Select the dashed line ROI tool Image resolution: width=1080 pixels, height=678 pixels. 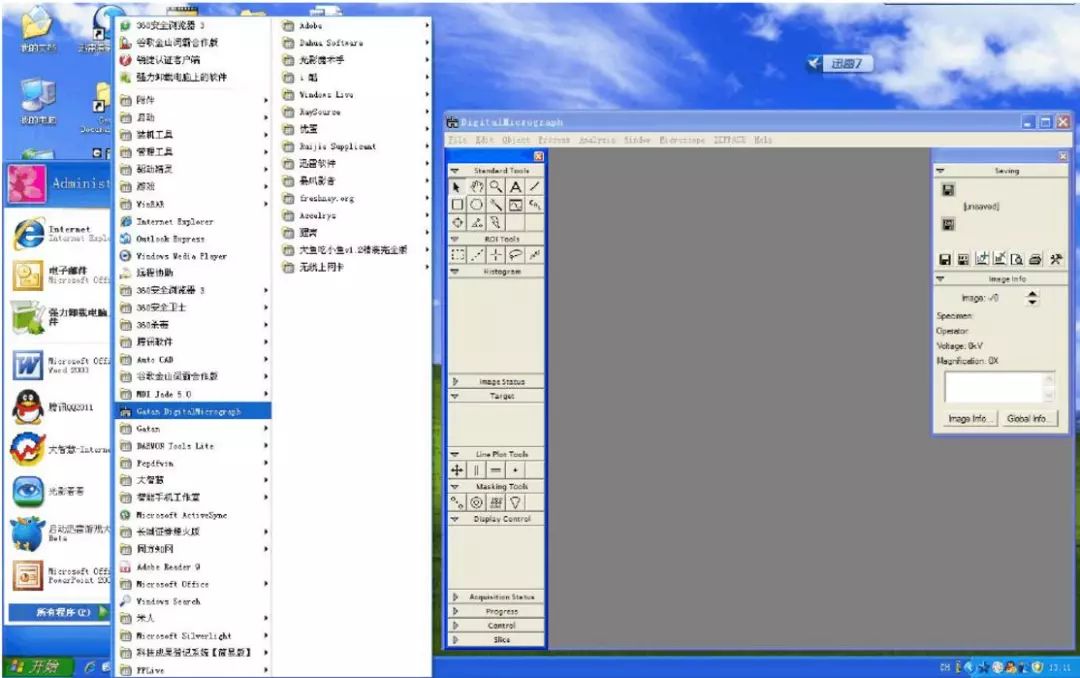point(477,255)
